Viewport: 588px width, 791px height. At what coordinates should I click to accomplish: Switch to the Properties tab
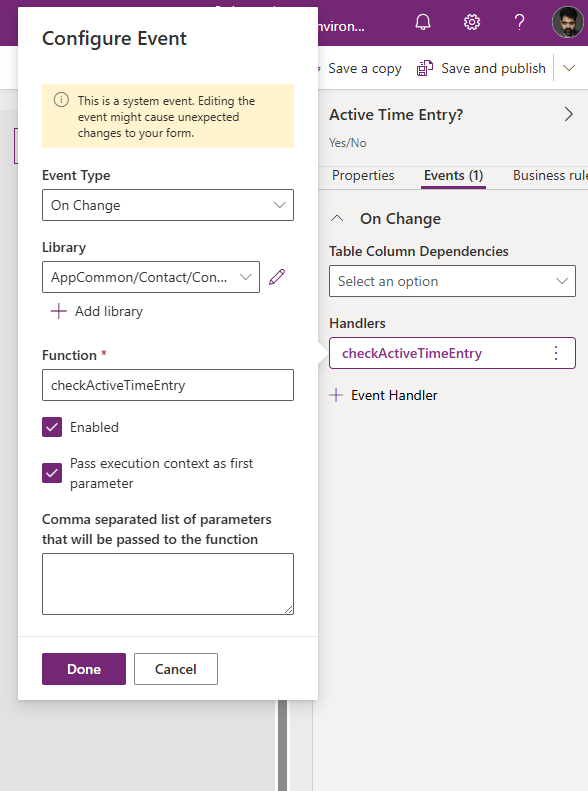pyautogui.click(x=363, y=176)
